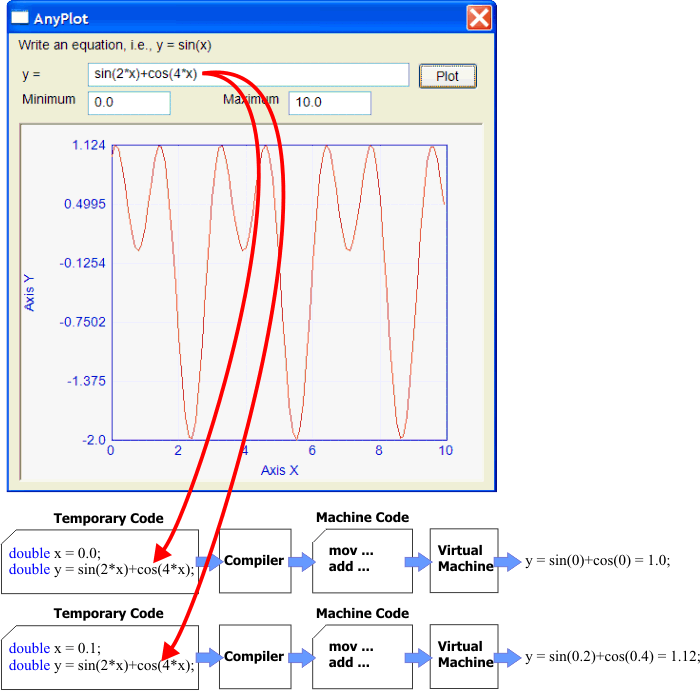Click the blue arrow from lower Compiler to machine code
The height and width of the screenshot is (691, 700).
tap(302, 657)
